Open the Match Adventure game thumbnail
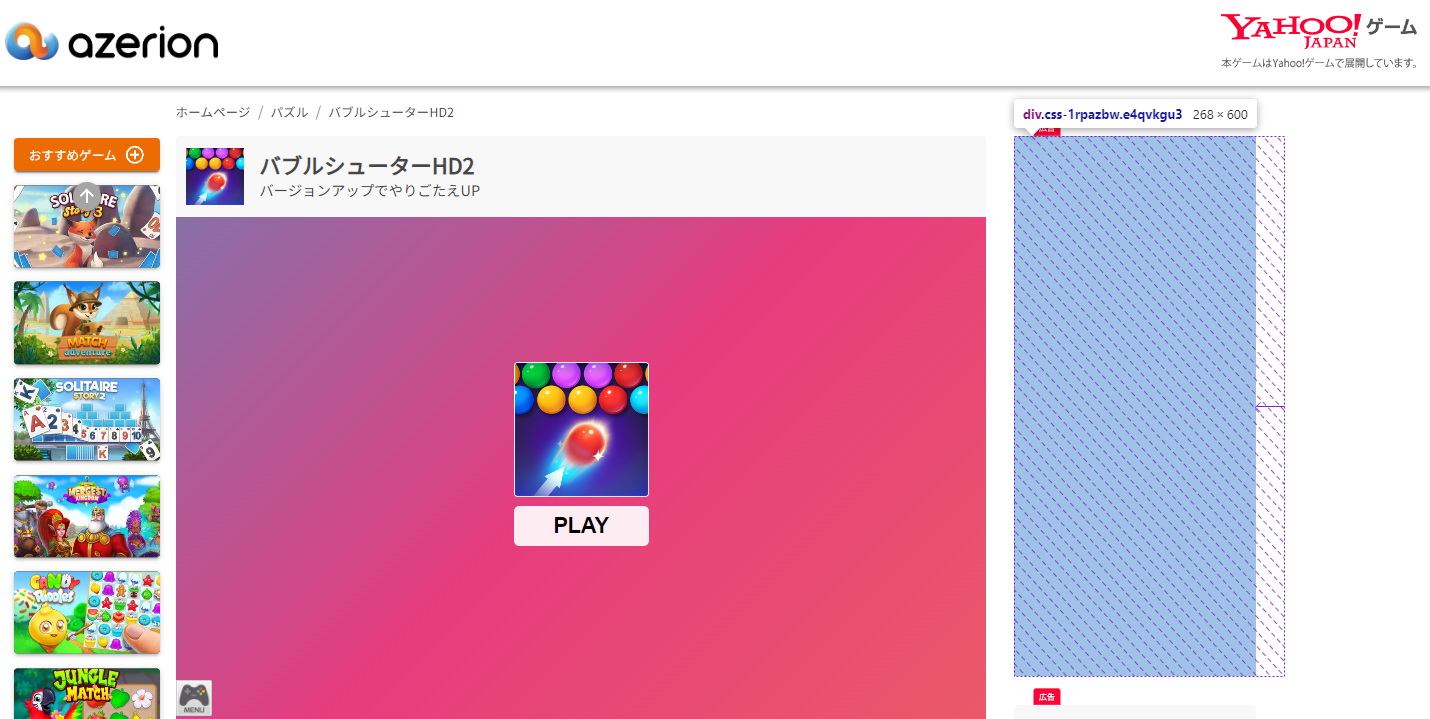Image resolution: width=1430 pixels, height=719 pixels. pyautogui.click(x=86, y=323)
